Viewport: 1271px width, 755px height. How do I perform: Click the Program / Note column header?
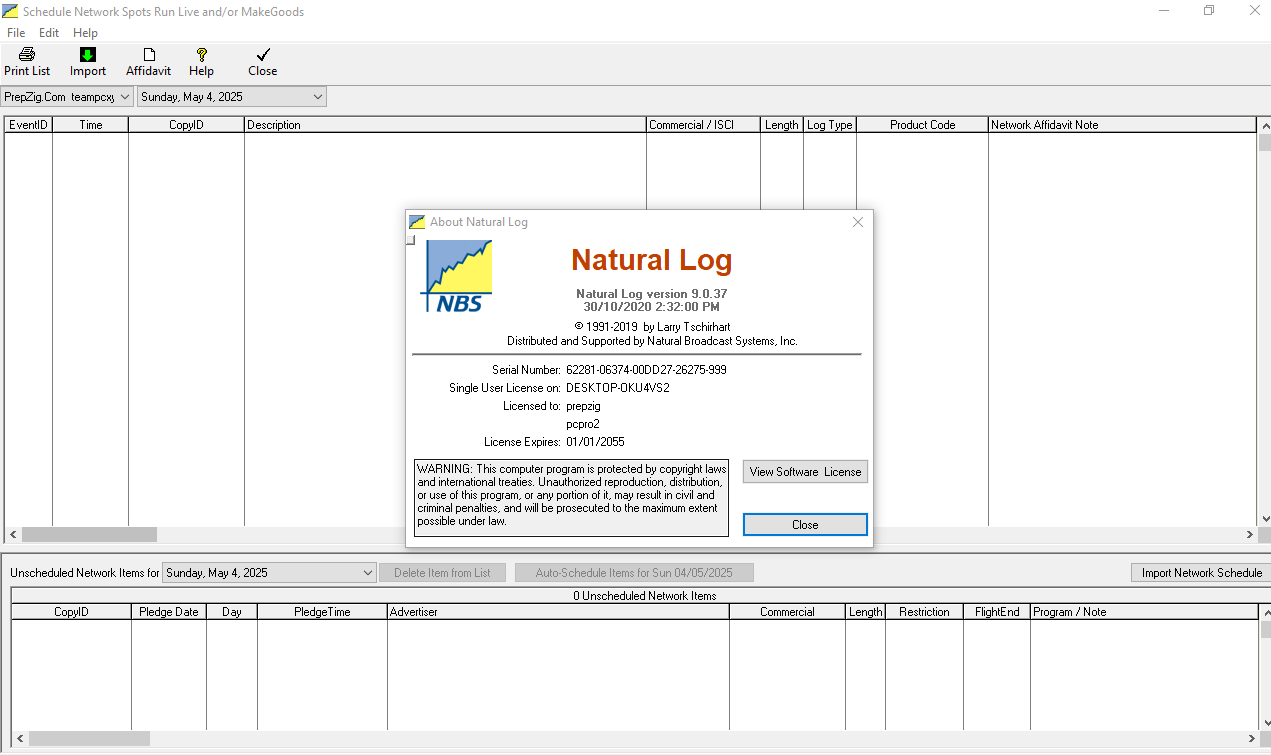pyautogui.click(x=1143, y=612)
